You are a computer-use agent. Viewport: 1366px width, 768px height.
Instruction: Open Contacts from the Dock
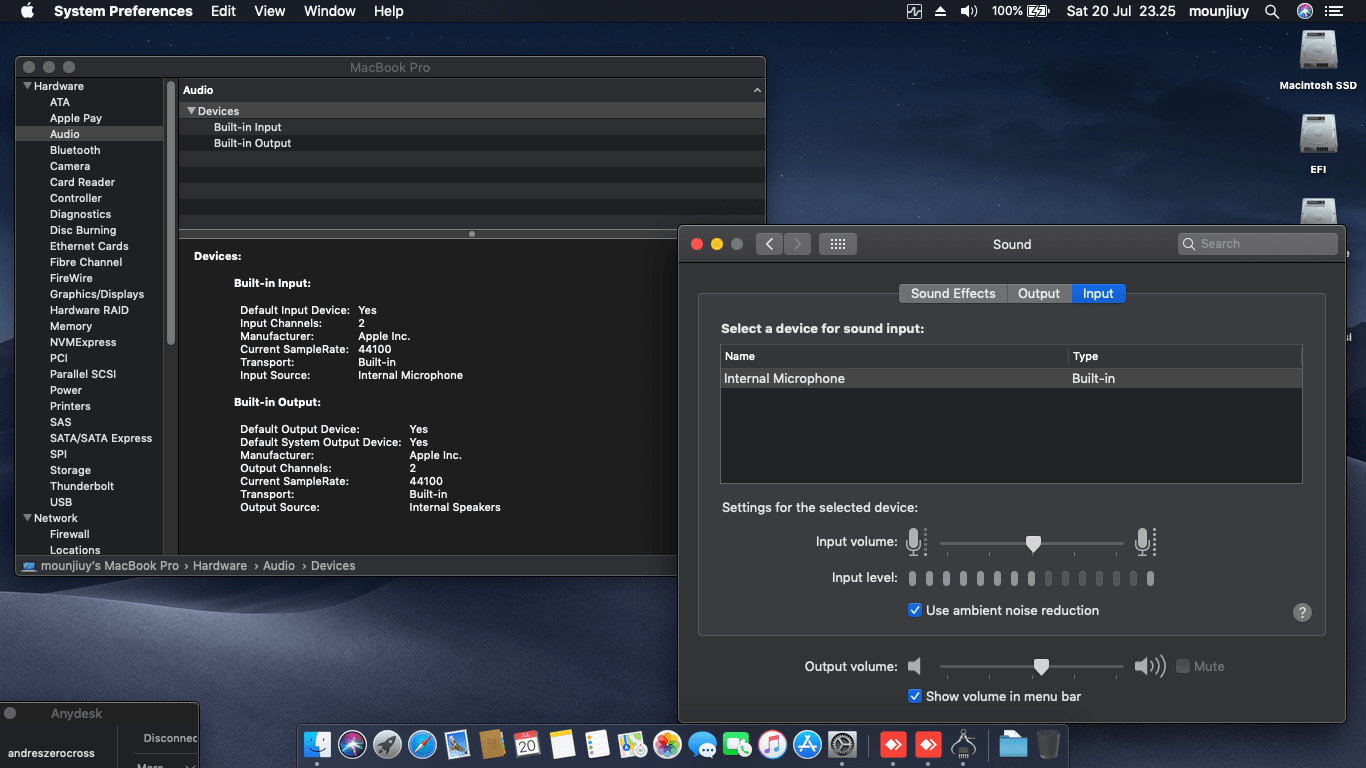click(492, 744)
